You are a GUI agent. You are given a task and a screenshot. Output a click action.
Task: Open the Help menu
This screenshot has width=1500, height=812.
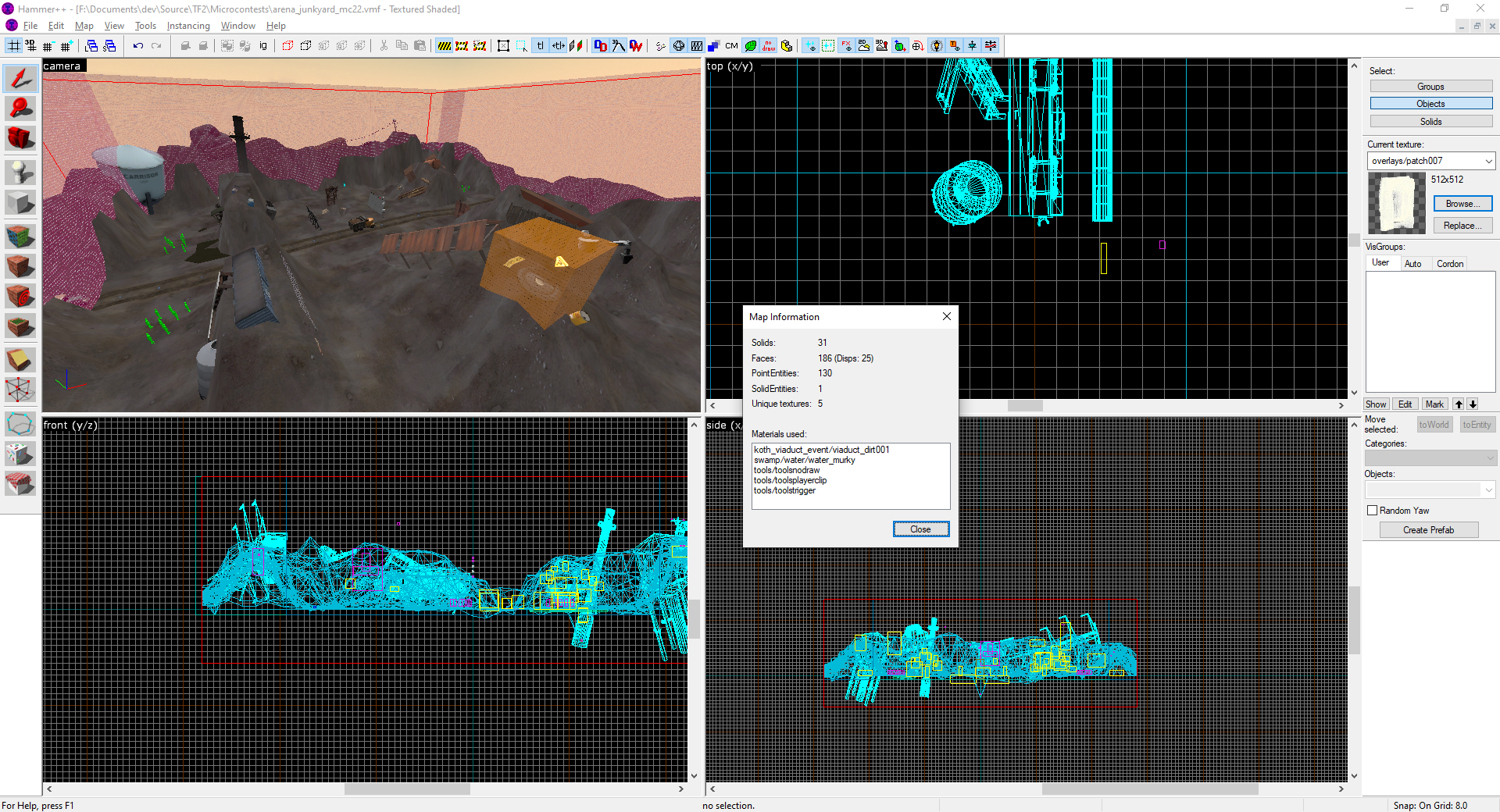click(276, 26)
